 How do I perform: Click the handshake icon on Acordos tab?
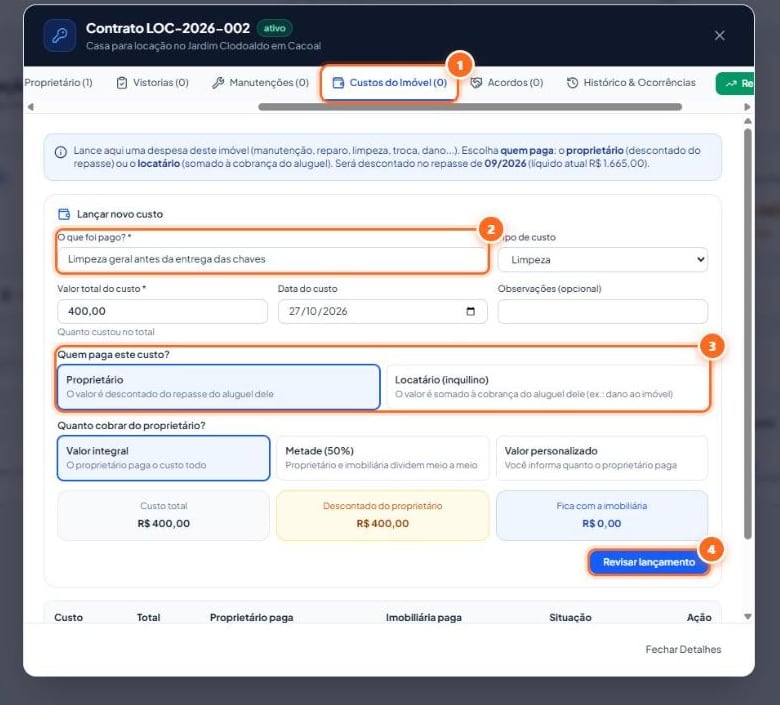pyautogui.click(x=476, y=83)
